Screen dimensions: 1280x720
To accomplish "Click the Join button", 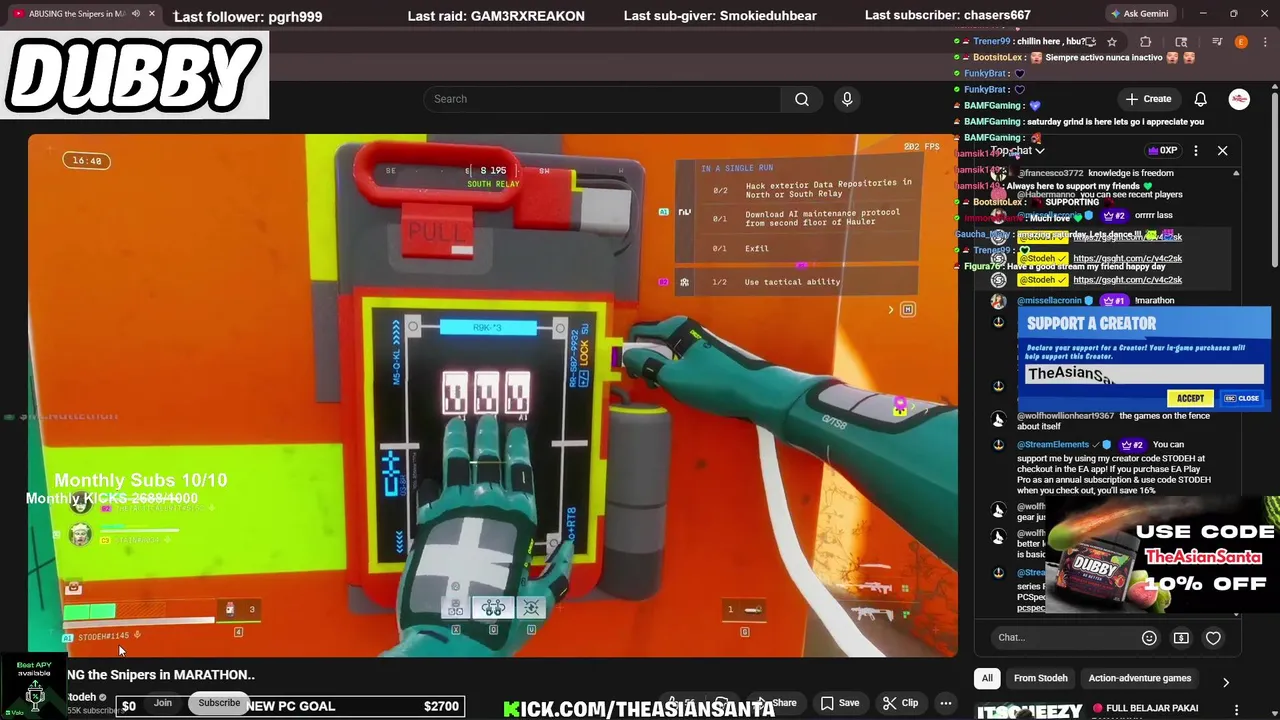I will (x=163, y=703).
